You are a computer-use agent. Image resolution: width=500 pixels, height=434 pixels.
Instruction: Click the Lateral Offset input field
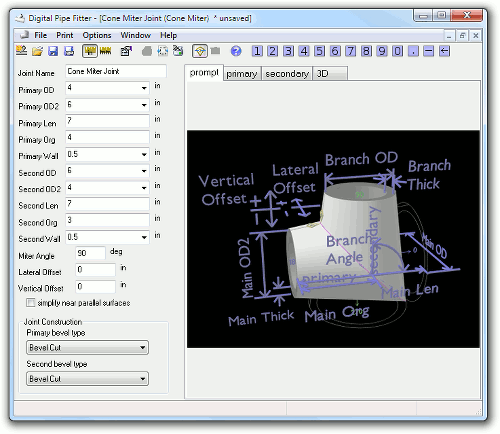pos(96,270)
